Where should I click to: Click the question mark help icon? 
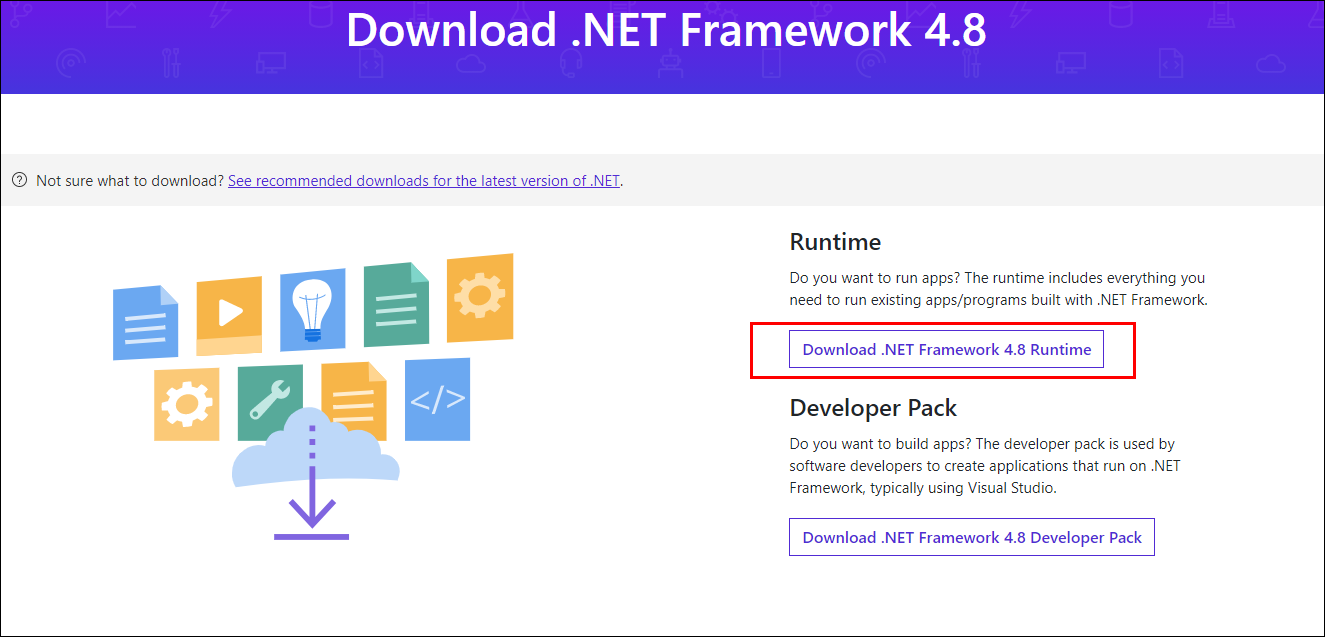pos(19,181)
